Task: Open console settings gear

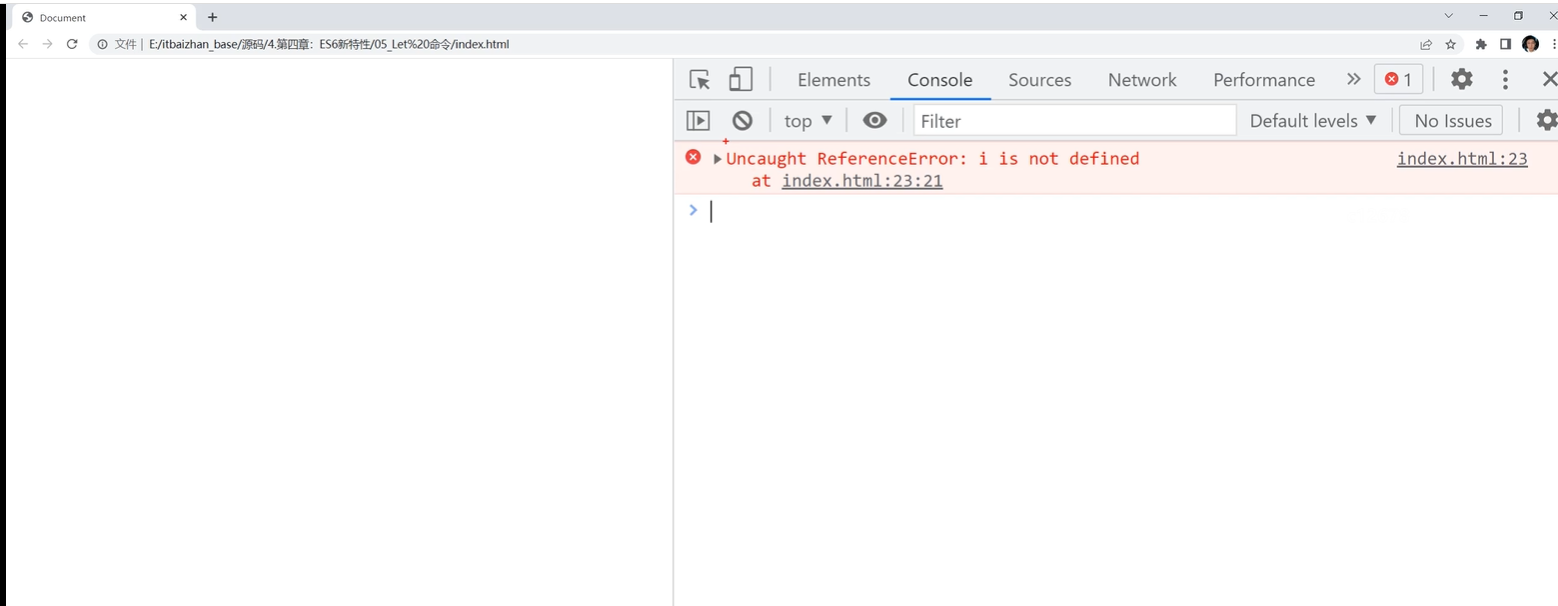Action: tap(1547, 120)
